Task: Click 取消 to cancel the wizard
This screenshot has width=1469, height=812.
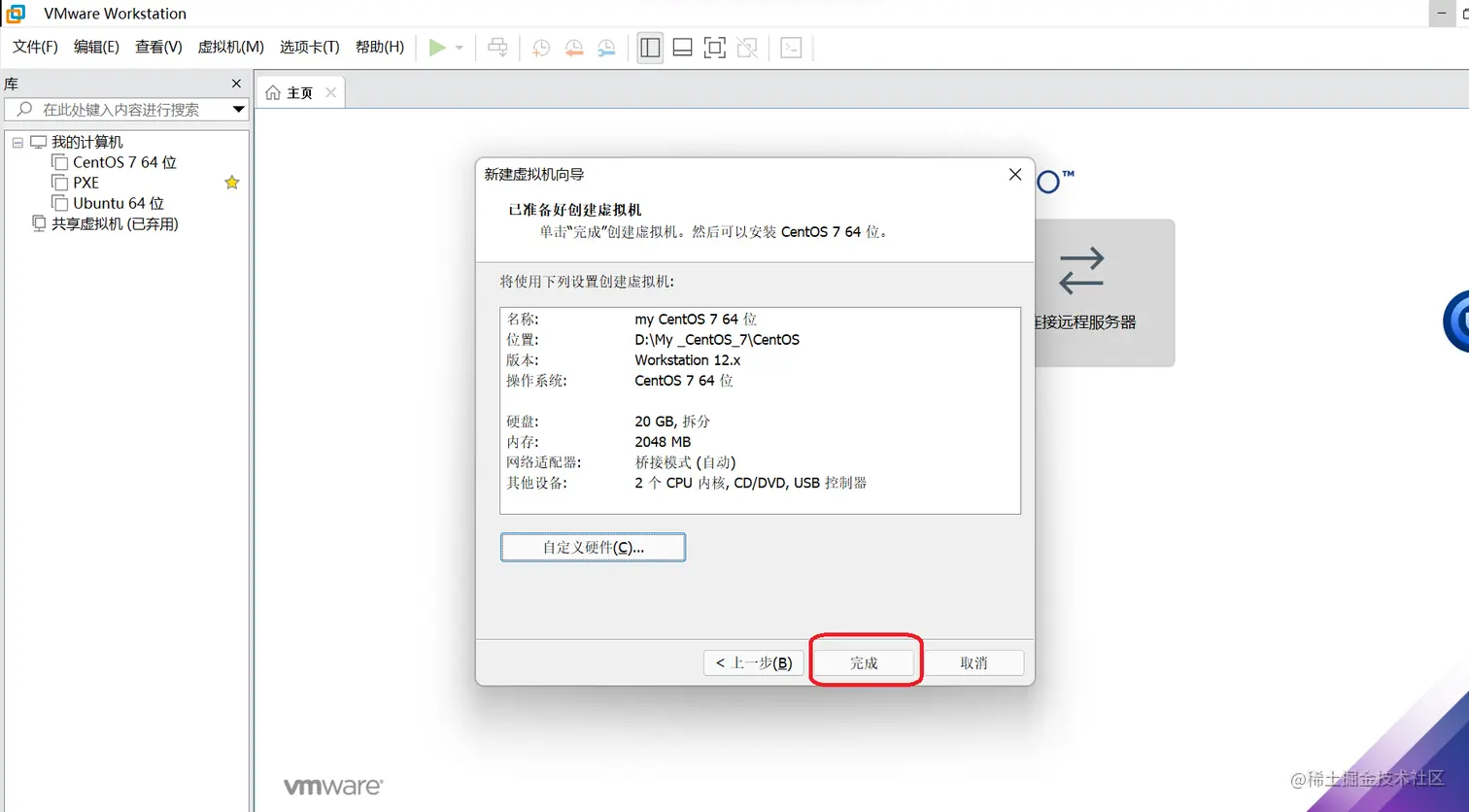Action: [974, 662]
